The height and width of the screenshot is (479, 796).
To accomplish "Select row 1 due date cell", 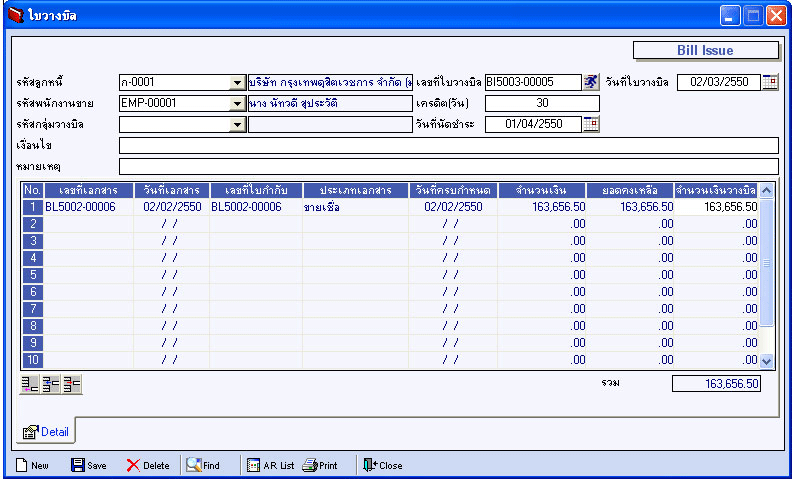I will click(x=453, y=207).
